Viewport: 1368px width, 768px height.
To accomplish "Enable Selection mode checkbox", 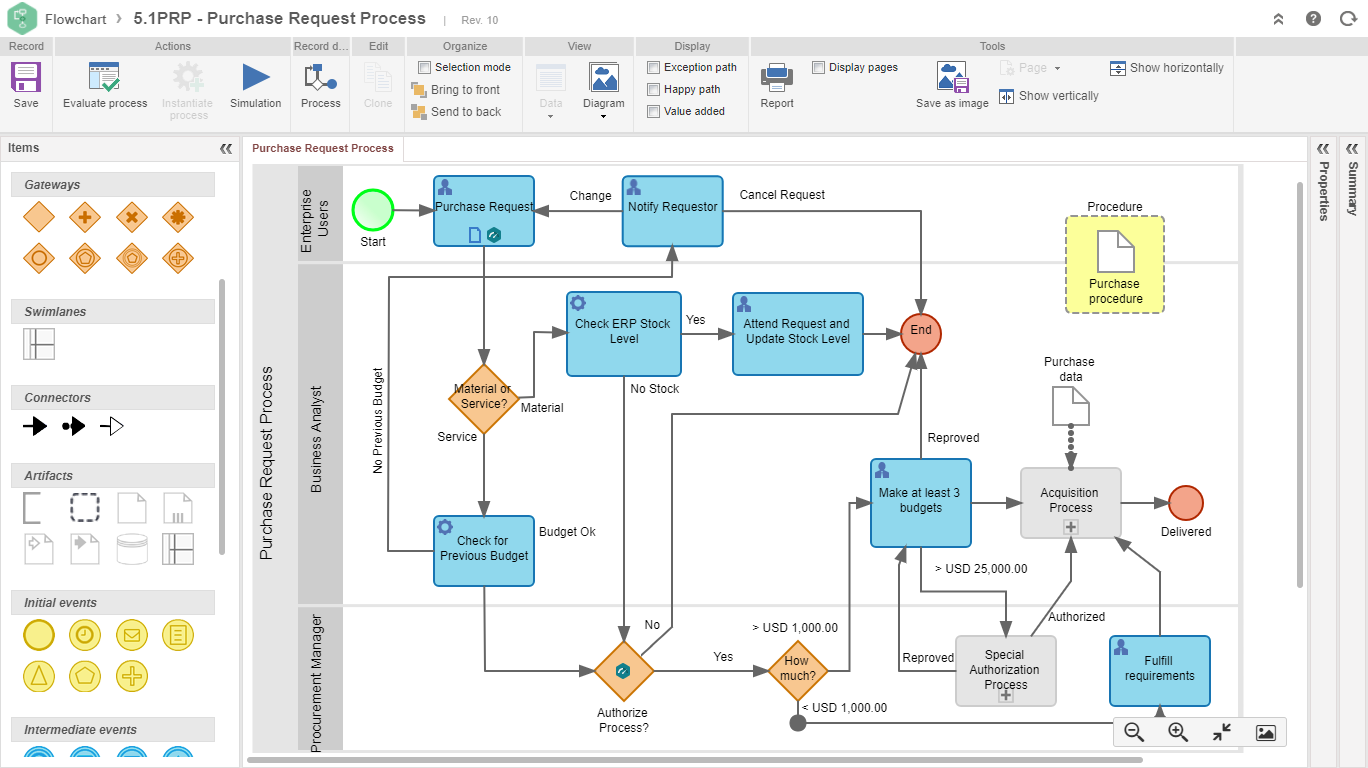I will coord(424,67).
